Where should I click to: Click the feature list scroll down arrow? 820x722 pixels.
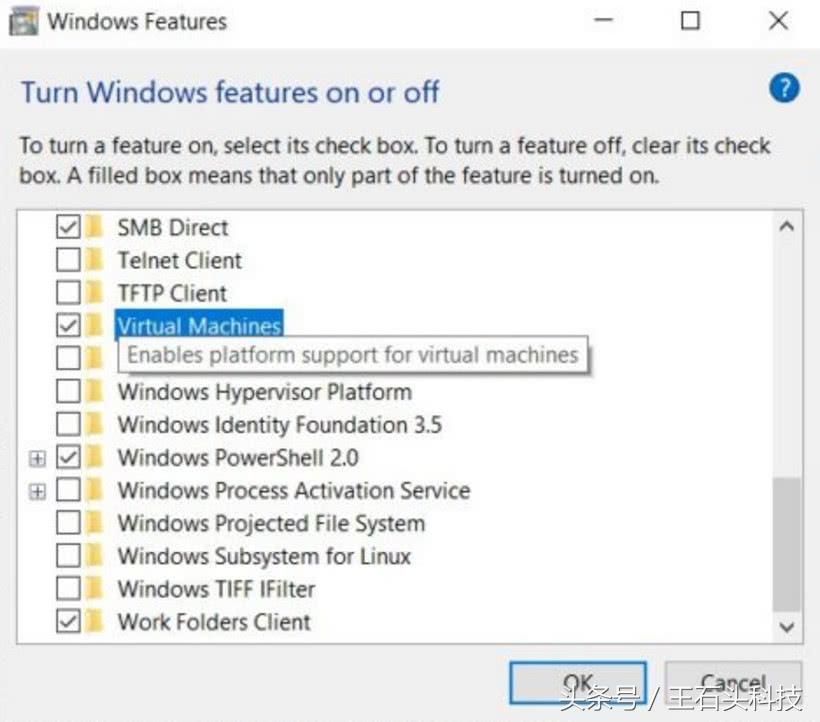point(787,626)
